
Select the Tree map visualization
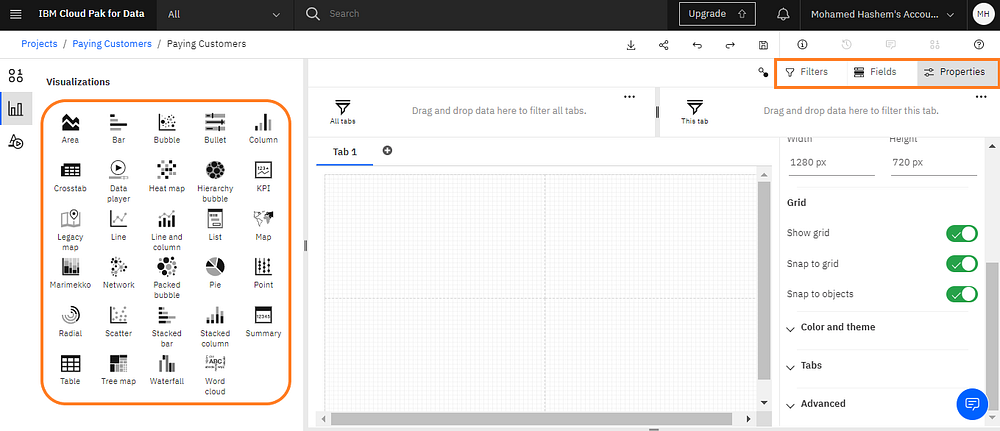coord(119,370)
